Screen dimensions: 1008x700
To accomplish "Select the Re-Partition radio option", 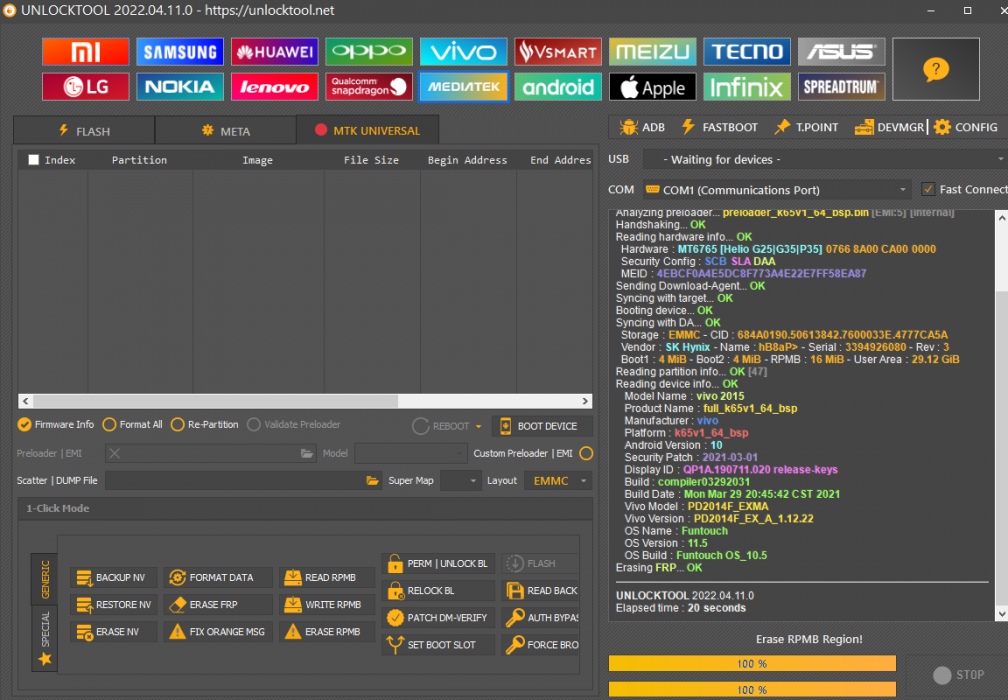I will pos(204,425).
